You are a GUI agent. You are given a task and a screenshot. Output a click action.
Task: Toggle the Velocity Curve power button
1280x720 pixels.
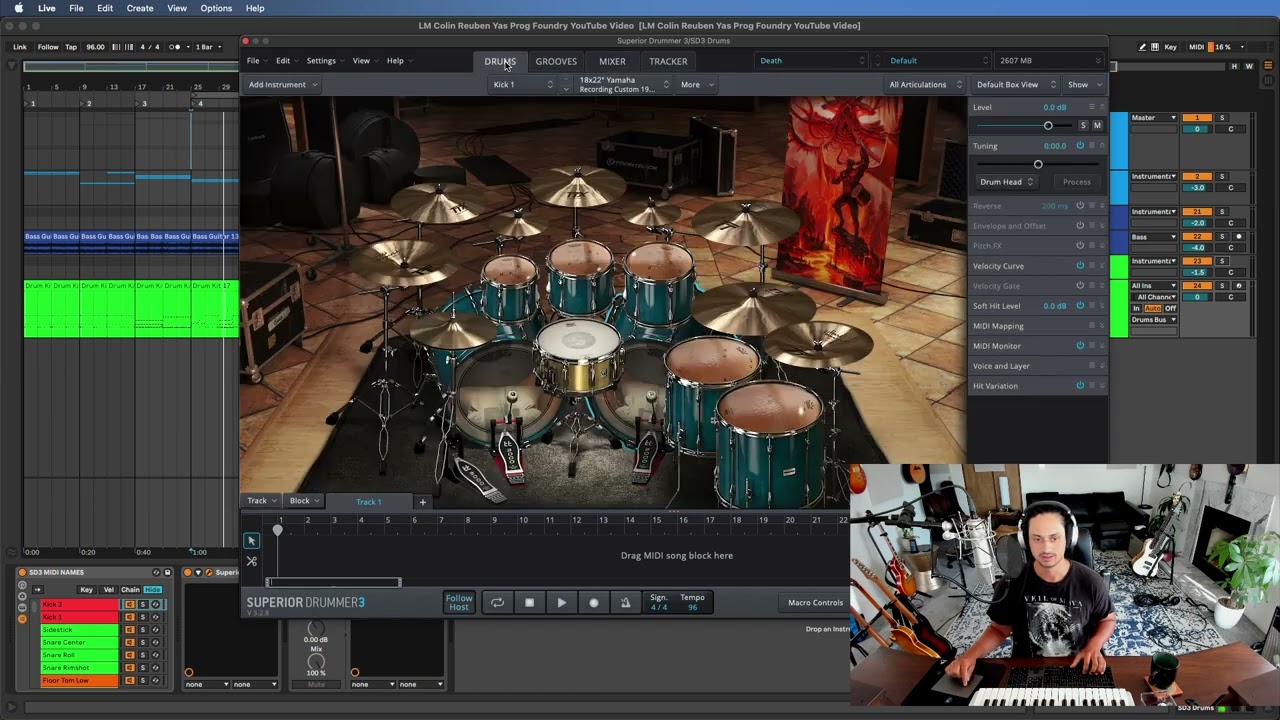click(1079, 266)
